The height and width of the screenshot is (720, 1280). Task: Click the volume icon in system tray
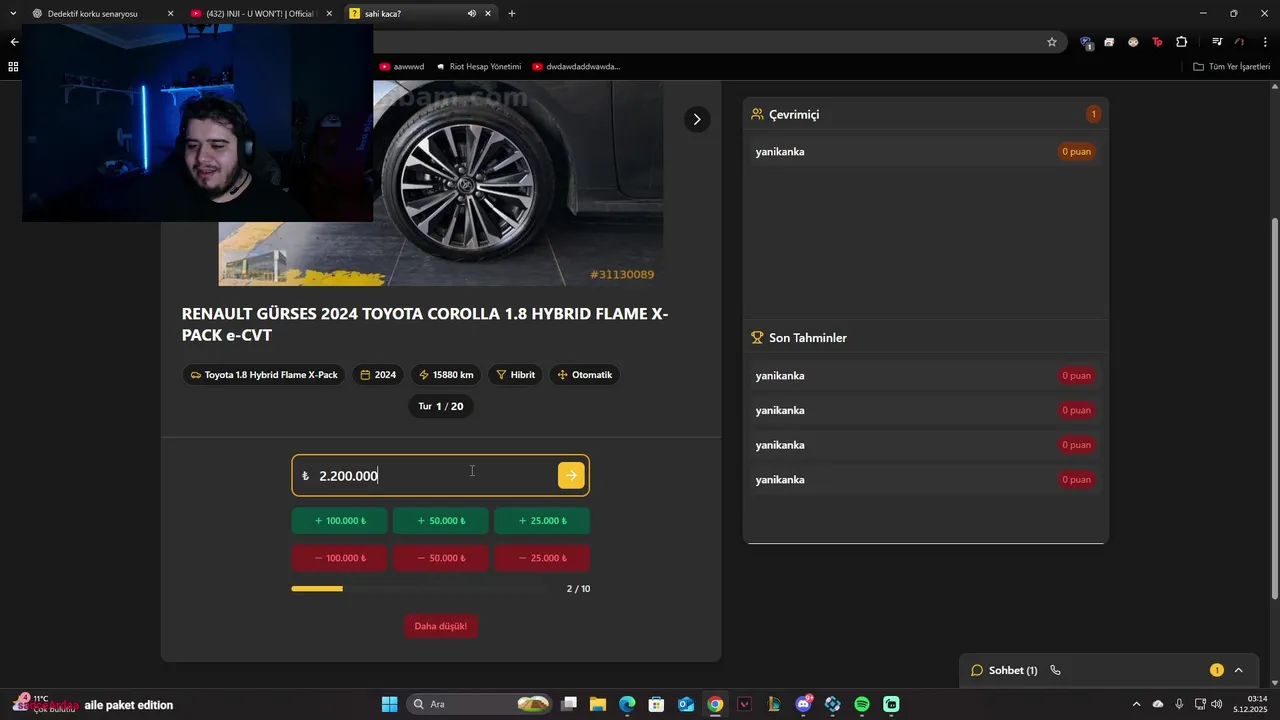1216,704
